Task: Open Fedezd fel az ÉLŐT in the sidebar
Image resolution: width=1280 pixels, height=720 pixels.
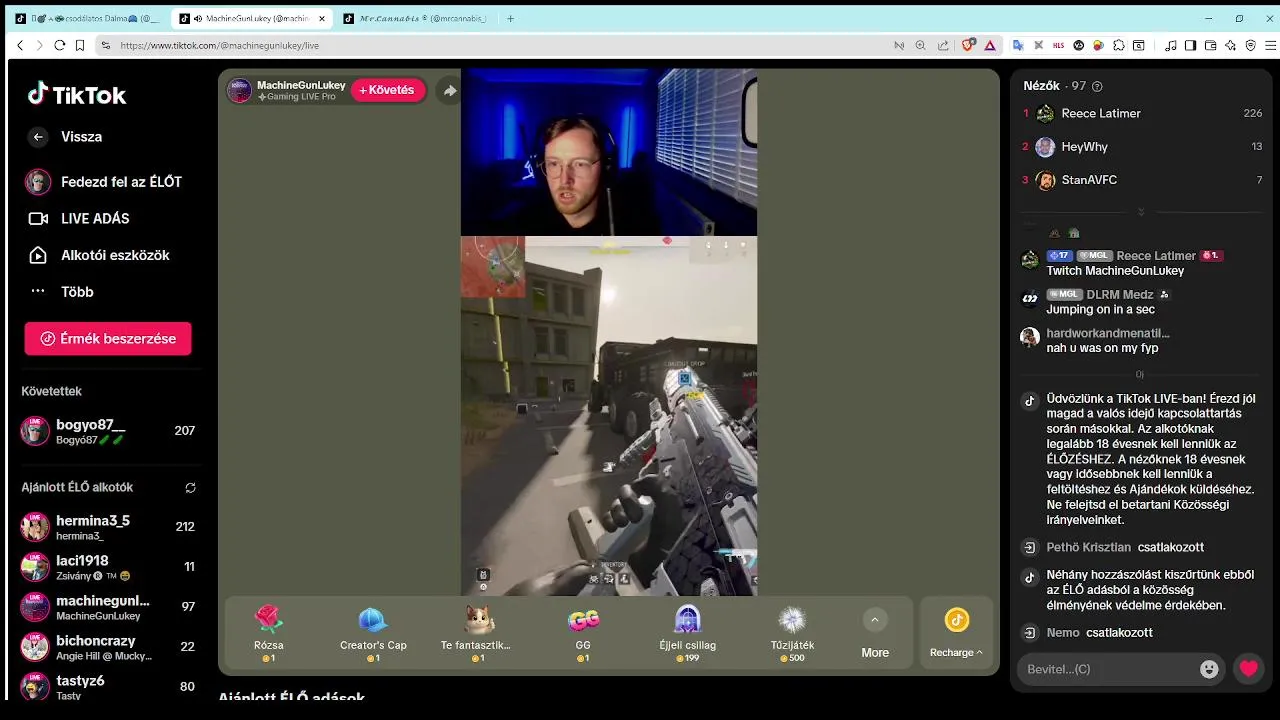Action: coord(103,182)
